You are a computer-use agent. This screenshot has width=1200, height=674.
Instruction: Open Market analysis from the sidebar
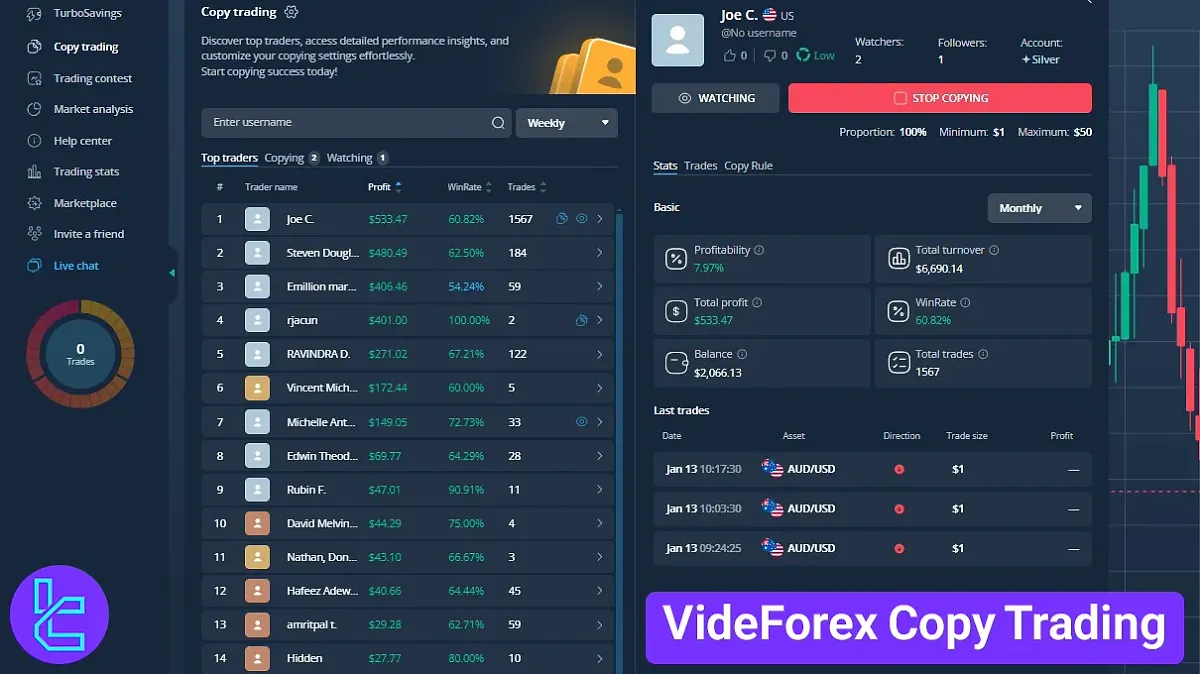94,109
